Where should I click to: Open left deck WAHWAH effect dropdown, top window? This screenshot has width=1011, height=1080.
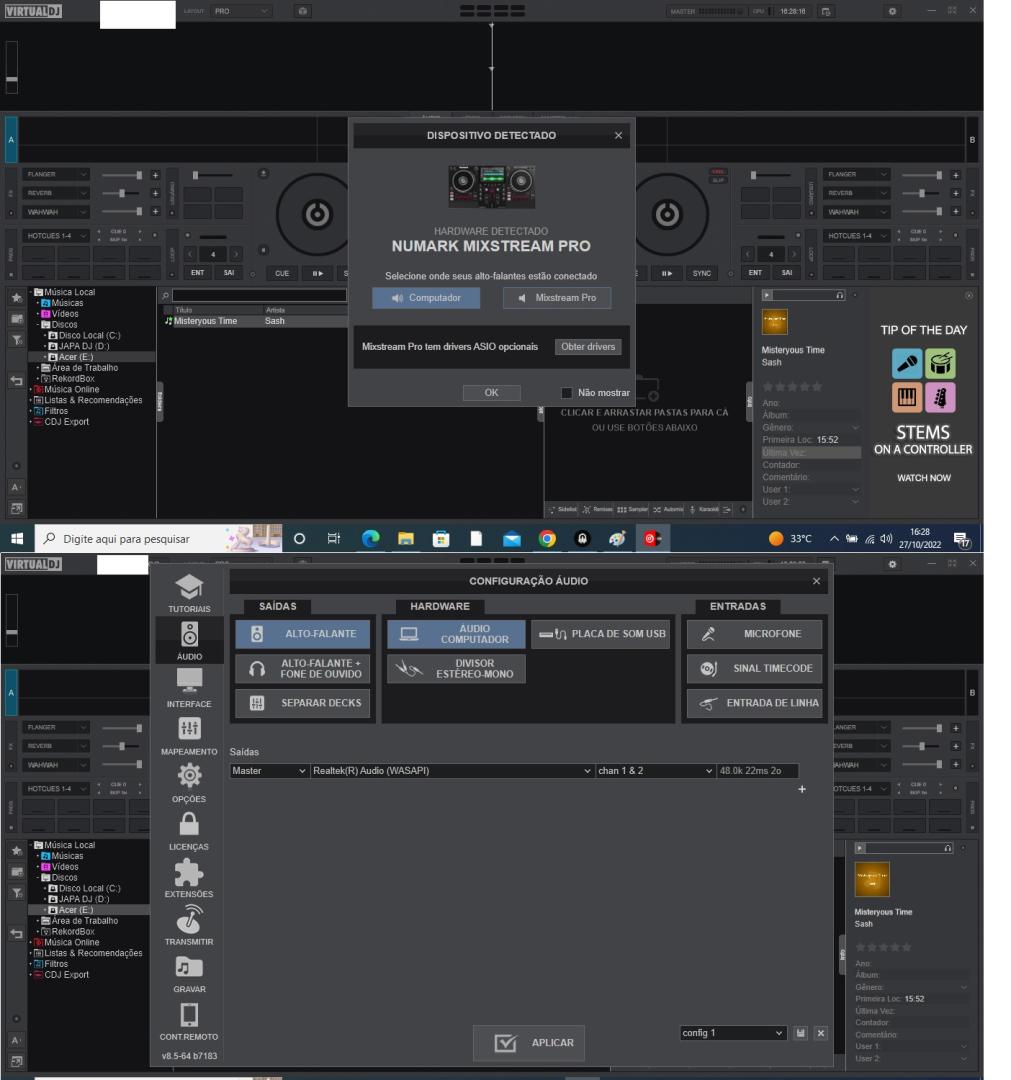pos(56,212)
